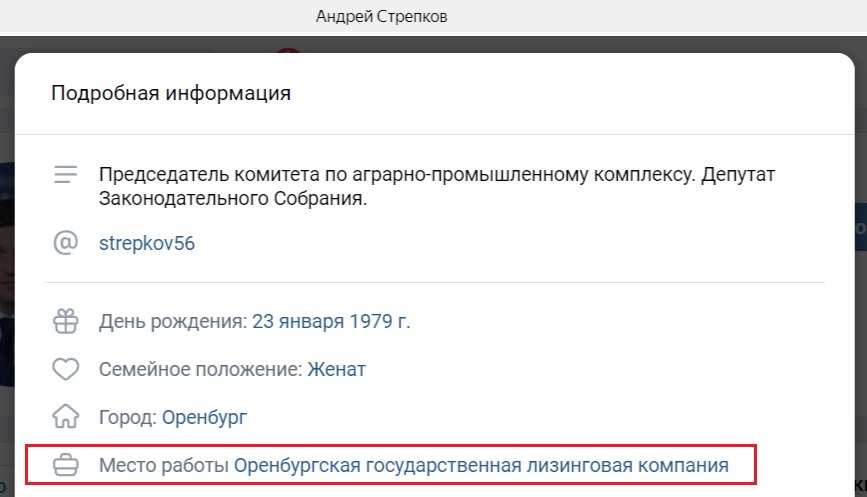Click the red notification badge at top
Image resolution: width=867 pixels, height=497 pixels.
[x=288, y=50]
